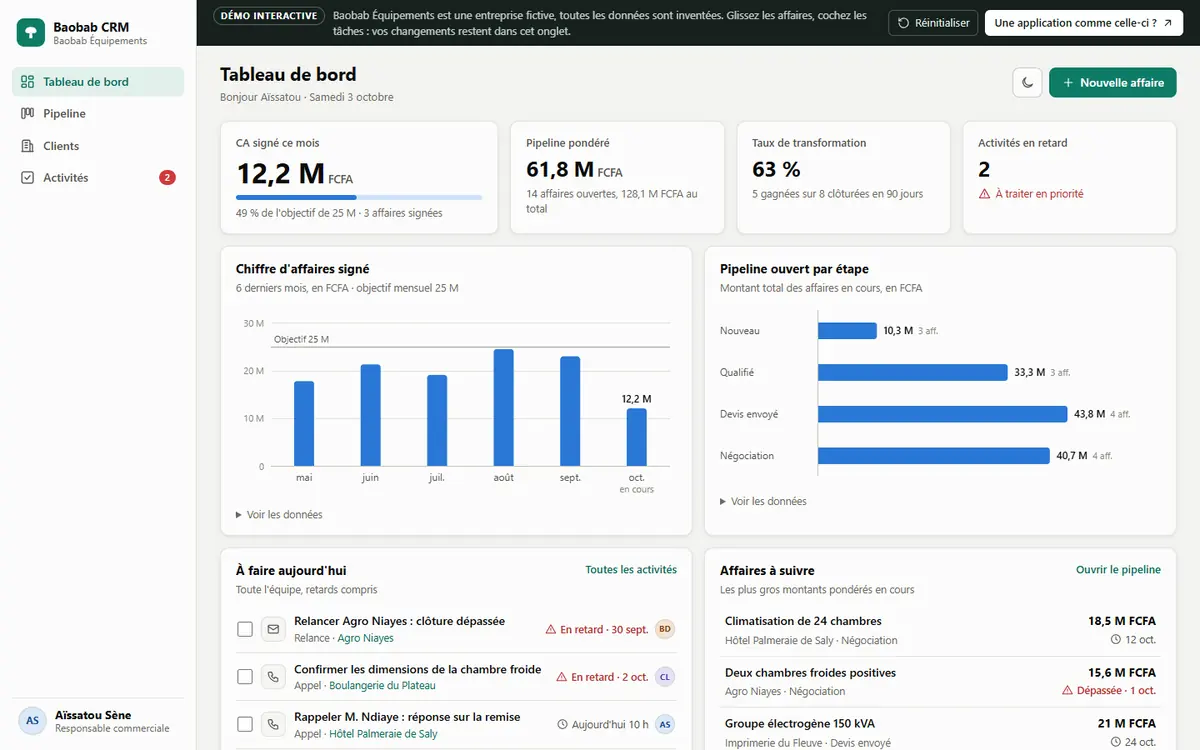Mark Rappeler M. Ndiaye task as done
Image resolution: width=1200 pixels, height=750 pixels.
click(x=245, y=725)
